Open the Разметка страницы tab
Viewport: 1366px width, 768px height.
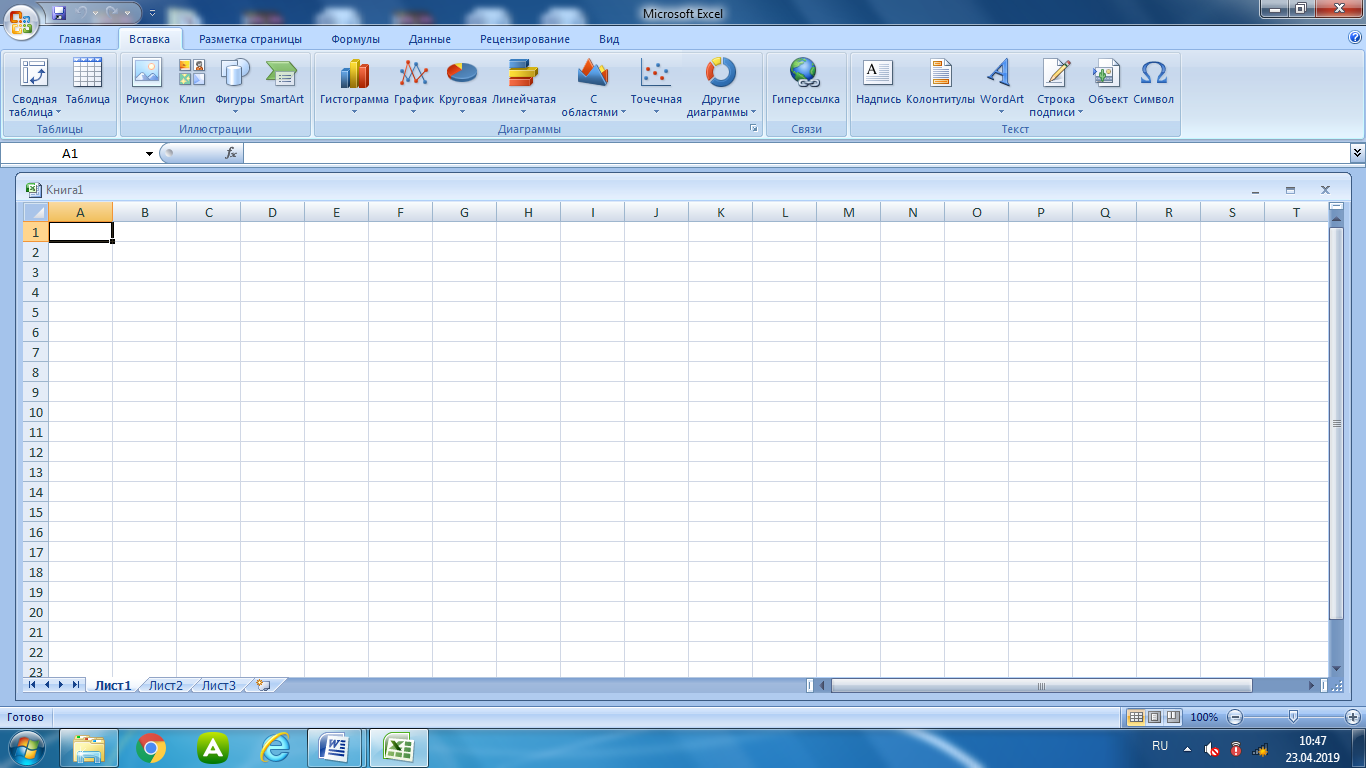coord(250,39)
